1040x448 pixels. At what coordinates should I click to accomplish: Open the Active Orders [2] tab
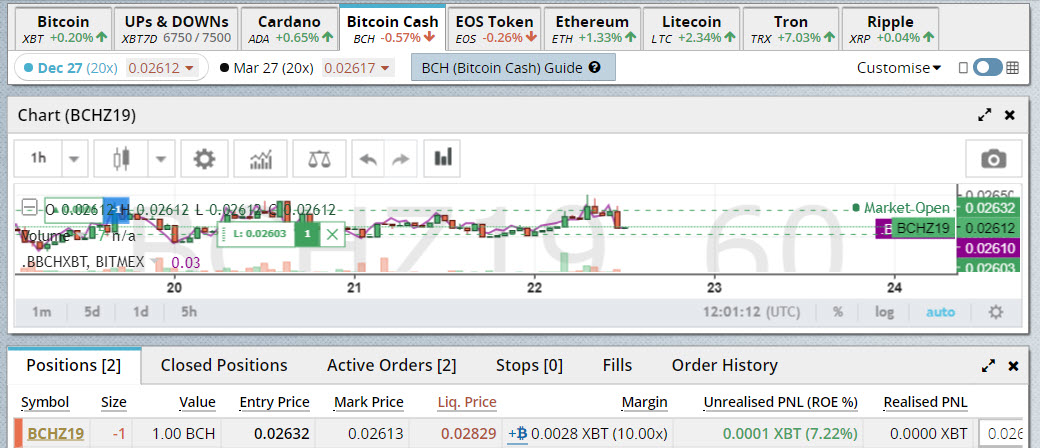click(x=391, y=366)
